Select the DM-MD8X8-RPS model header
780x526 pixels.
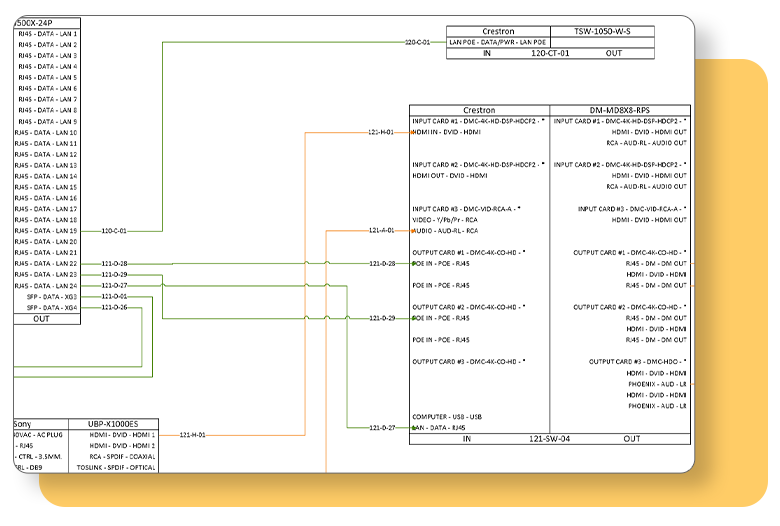(x=620, y=110)
